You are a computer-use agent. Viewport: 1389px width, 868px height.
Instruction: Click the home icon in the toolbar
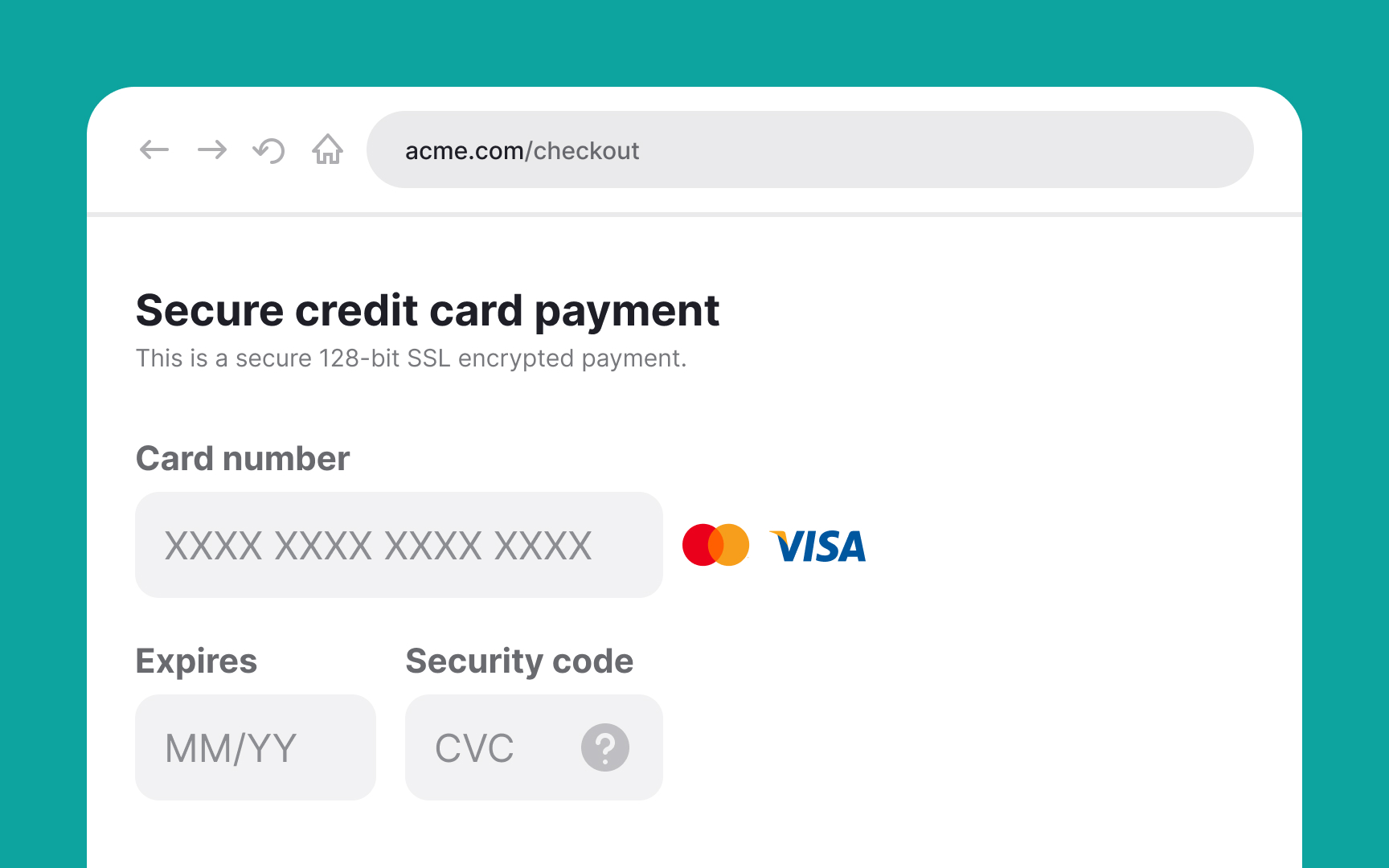point(326,149)
